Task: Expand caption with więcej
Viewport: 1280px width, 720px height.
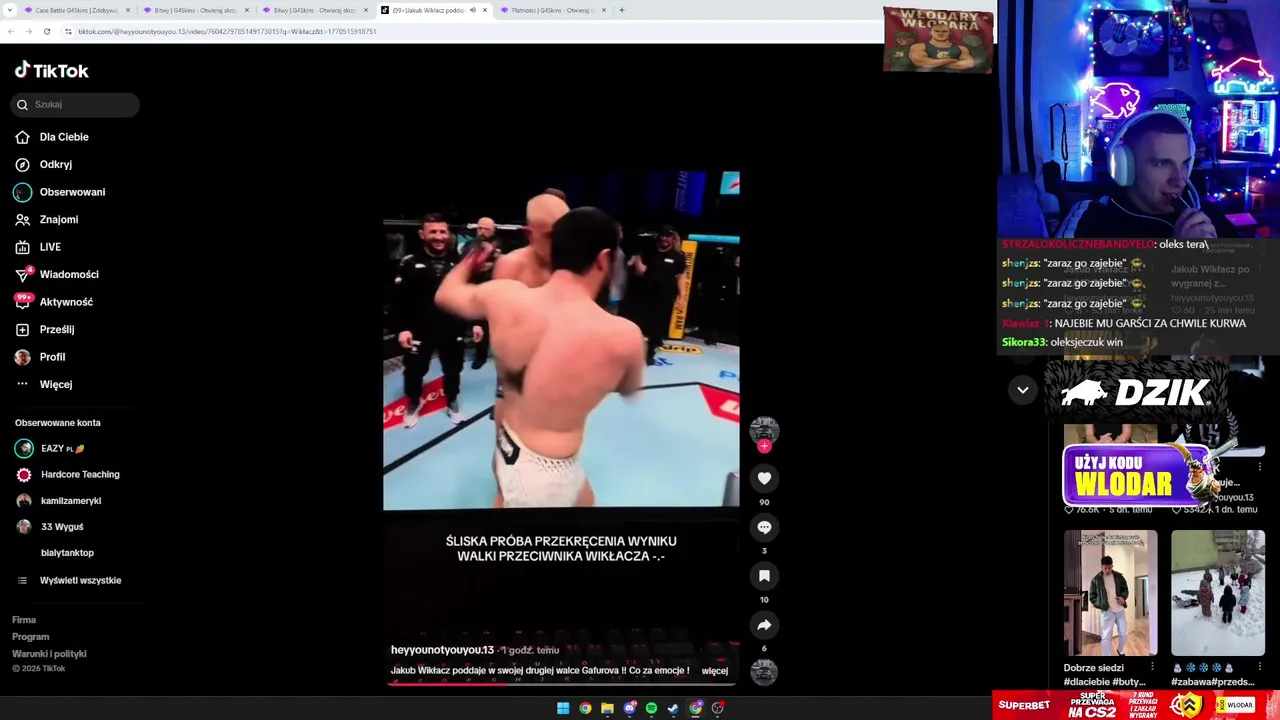Action: 715,671
